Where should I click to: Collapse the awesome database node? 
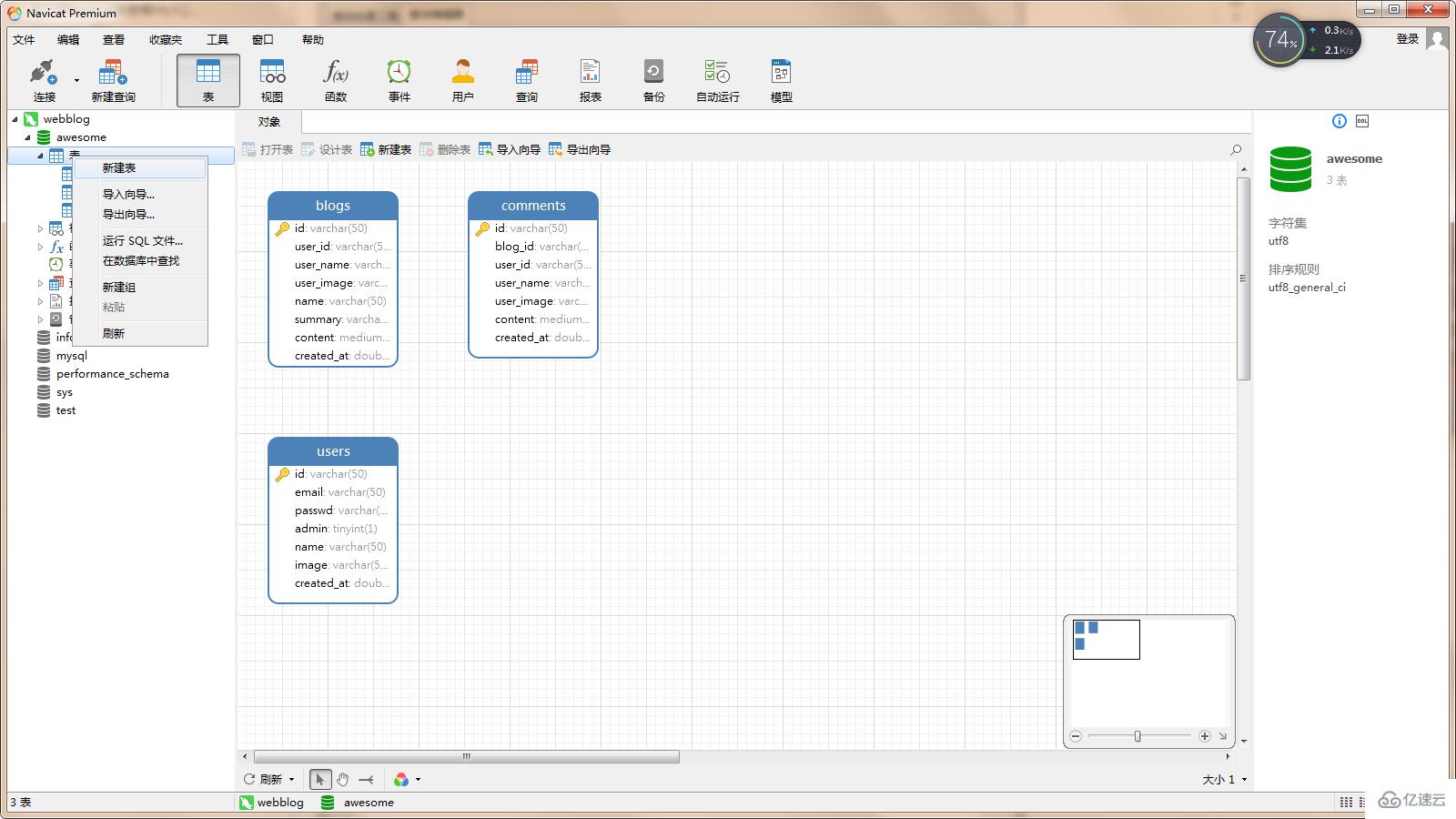[x=28, y=137]
